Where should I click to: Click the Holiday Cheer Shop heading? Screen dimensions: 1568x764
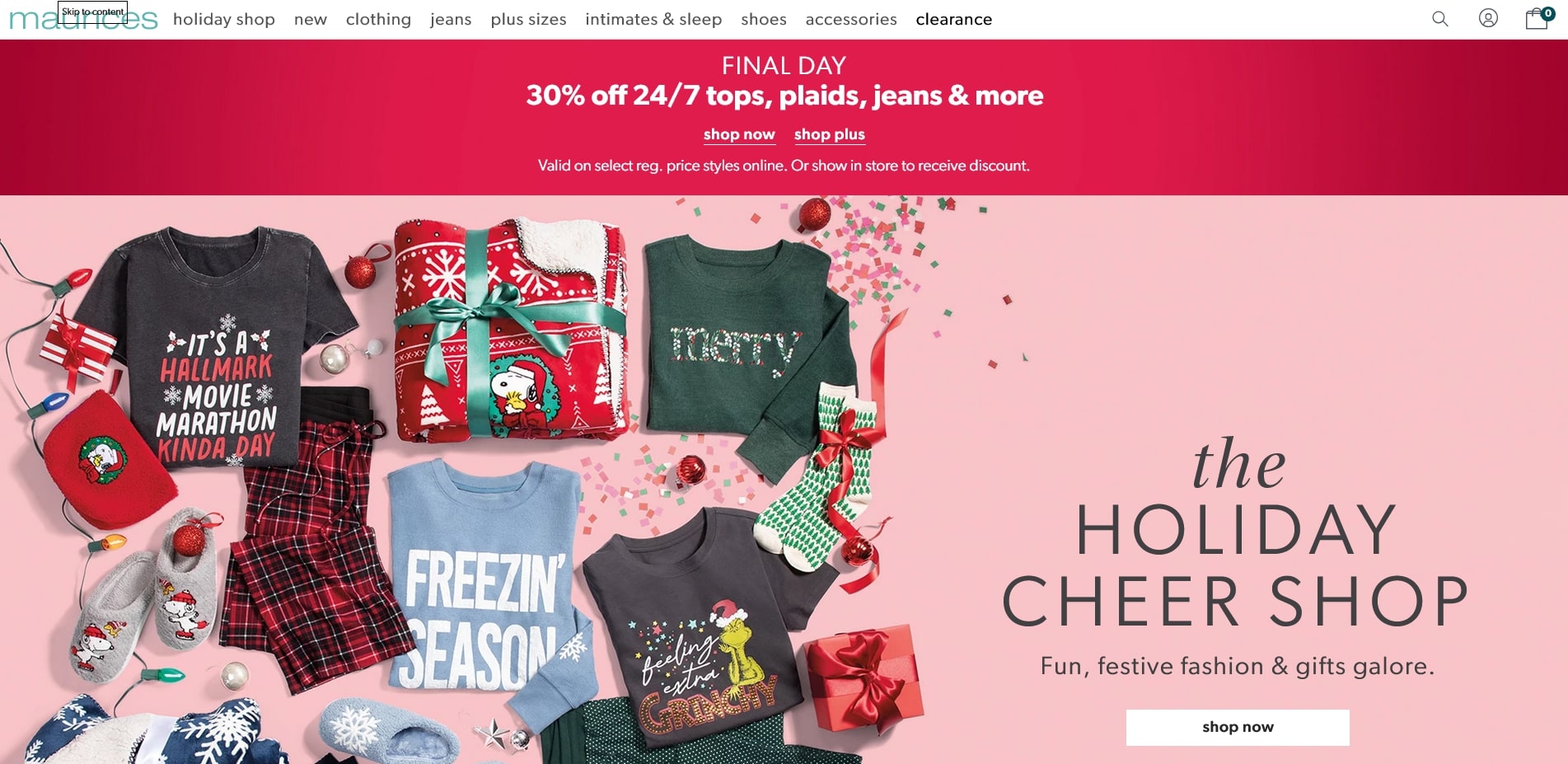[x=1236, y=534]
